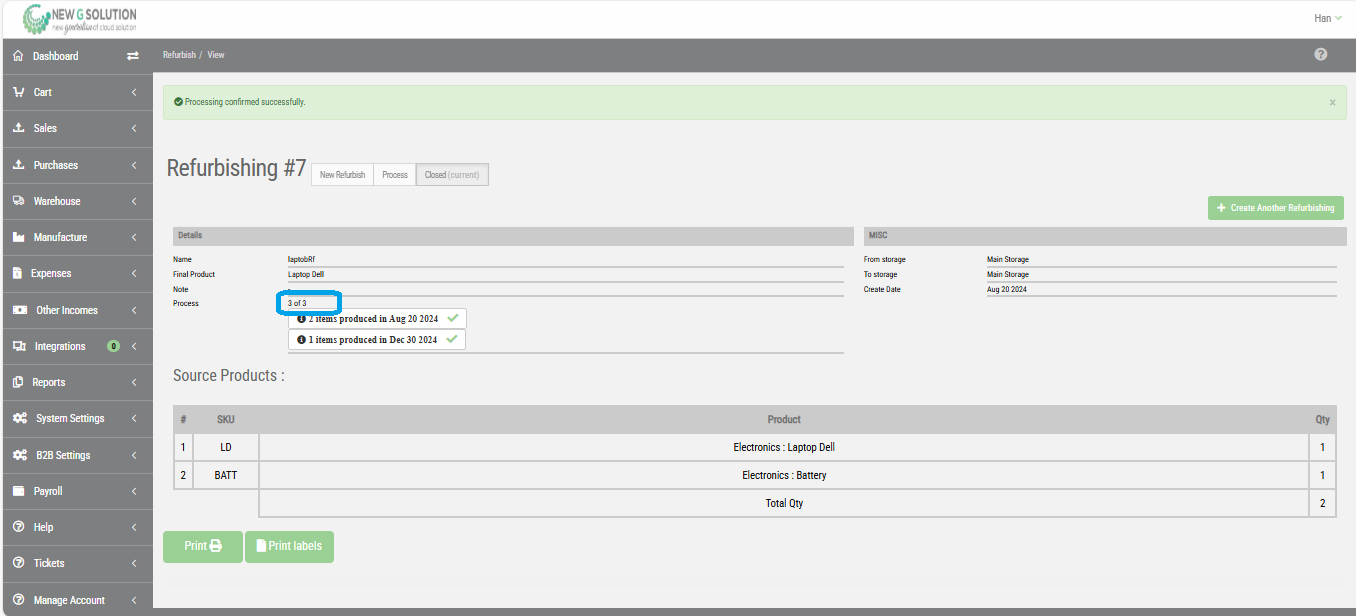Image resolution: width=1356 pixels, height=616 pixels.
Task: Click the info icon for 2 items produced
Action: [x=301, y=318]
